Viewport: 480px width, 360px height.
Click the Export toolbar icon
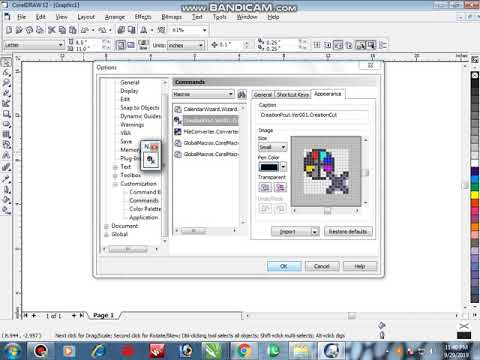point(132,30)
